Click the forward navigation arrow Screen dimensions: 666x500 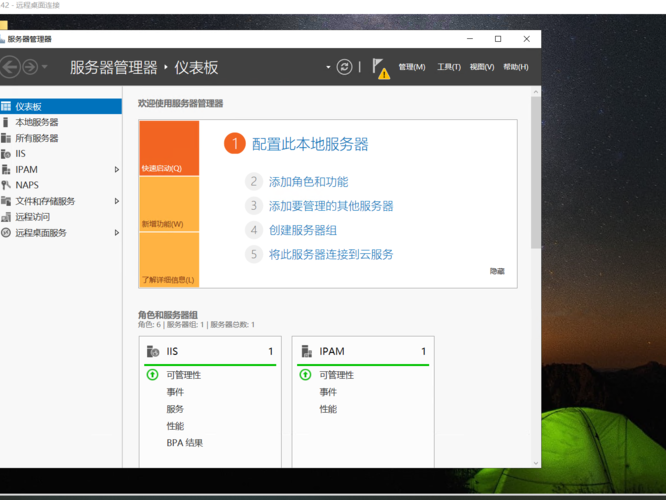point(30,67)
